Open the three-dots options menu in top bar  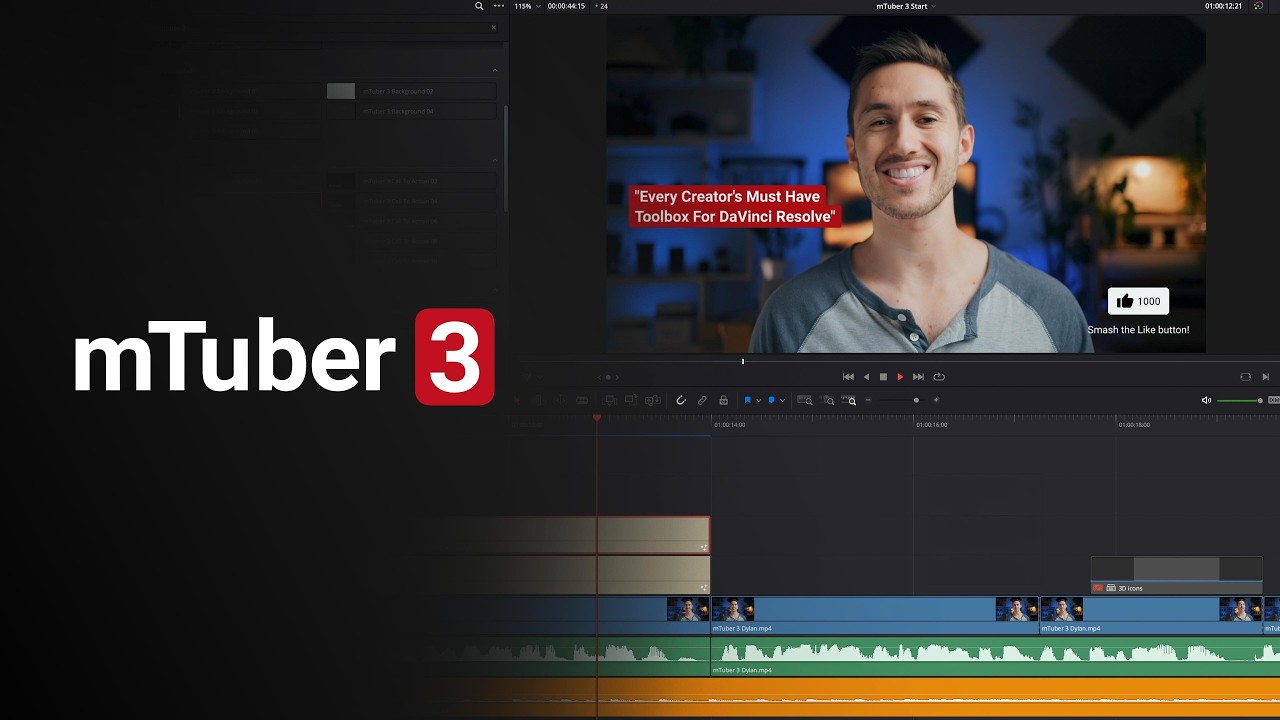click(499, 6)
